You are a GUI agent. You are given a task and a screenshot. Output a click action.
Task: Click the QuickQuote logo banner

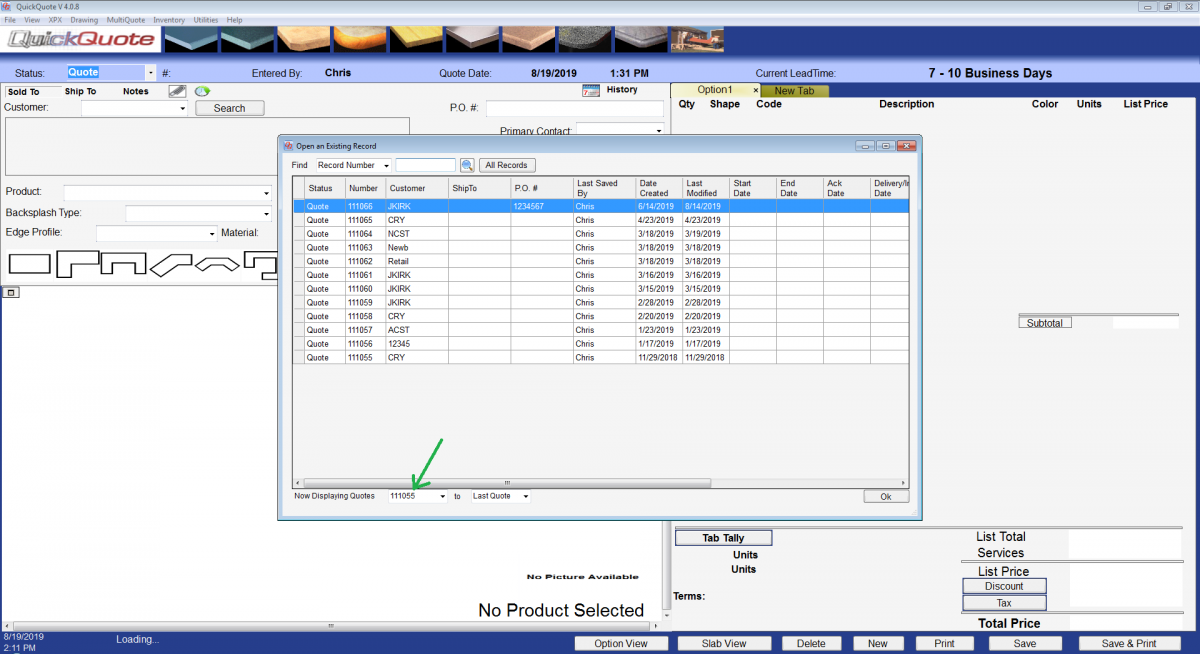click(82, 40)
